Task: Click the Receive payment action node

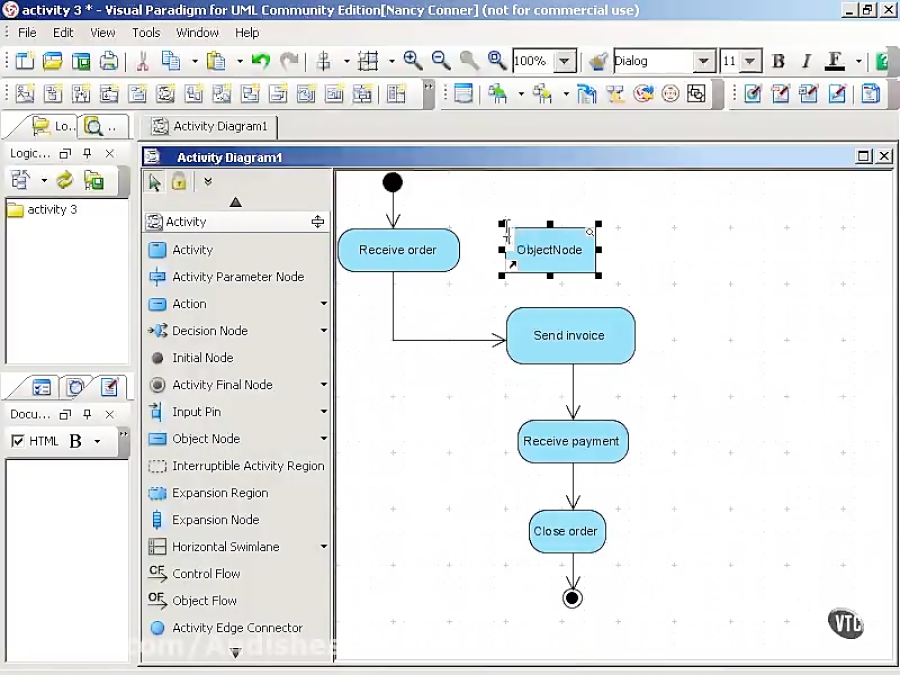Action: 572,442
